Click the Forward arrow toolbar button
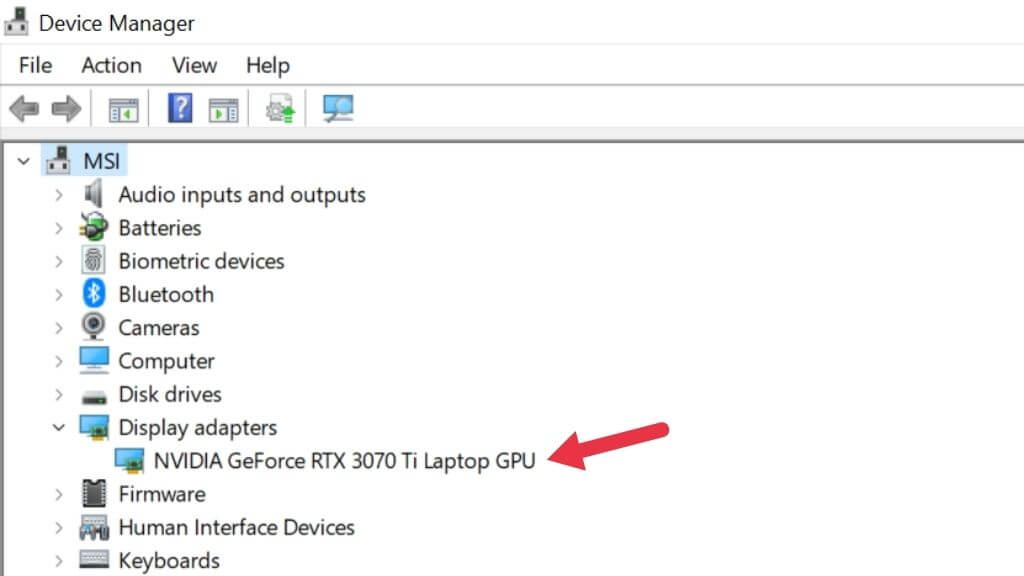The image size is (1024, 576). click(x=66, y=109)
